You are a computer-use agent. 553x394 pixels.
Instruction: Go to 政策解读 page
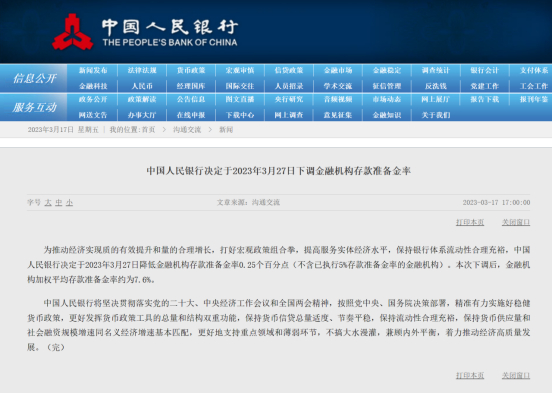click(x=142, y=99)
